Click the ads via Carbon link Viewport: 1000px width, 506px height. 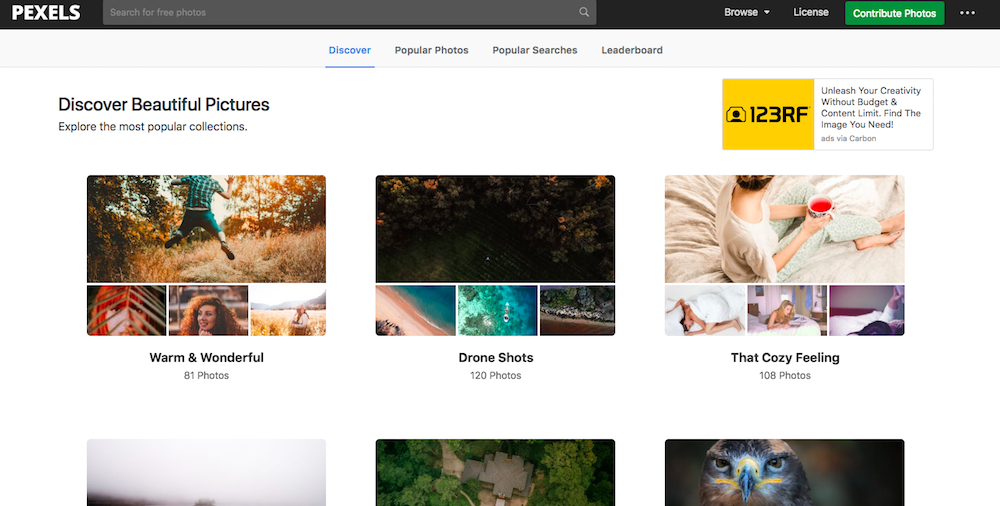pyautogui.click(x=848, y=138)
